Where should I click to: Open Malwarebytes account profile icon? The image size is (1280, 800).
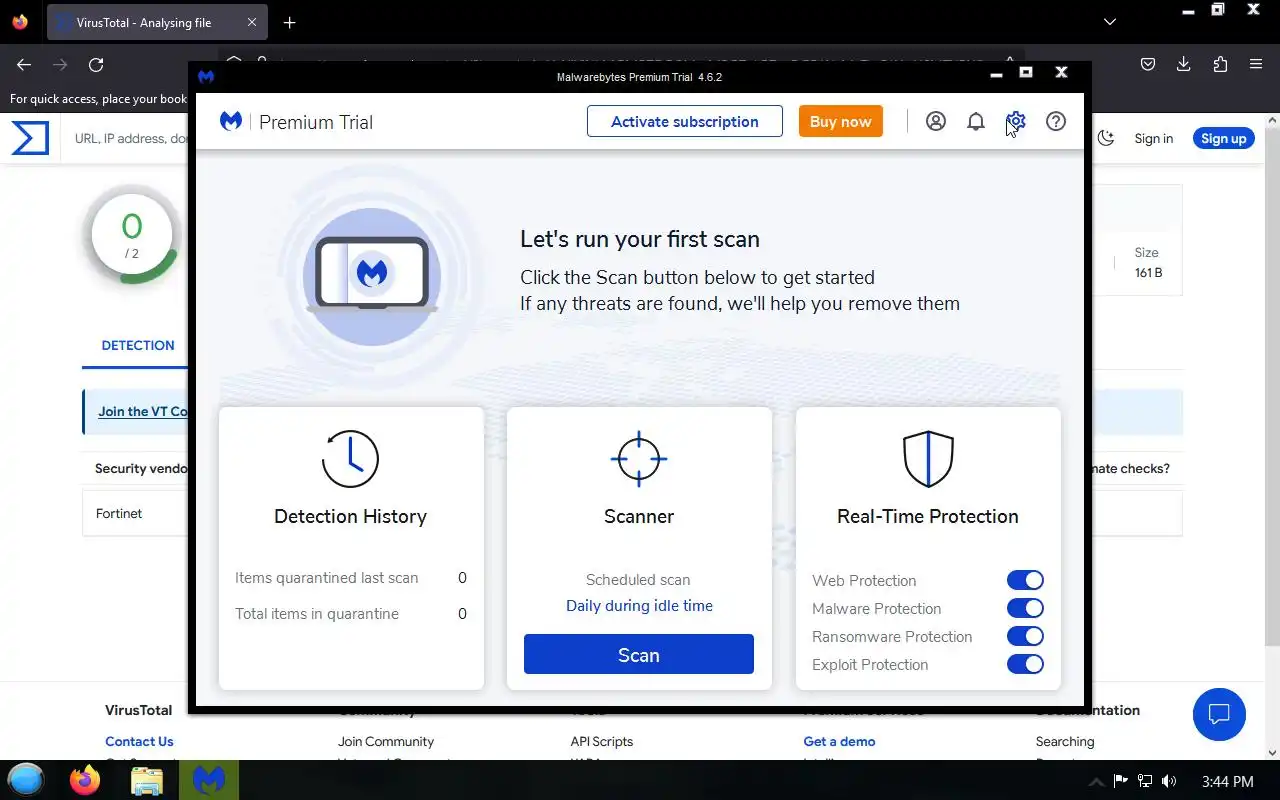click(936, 121)
